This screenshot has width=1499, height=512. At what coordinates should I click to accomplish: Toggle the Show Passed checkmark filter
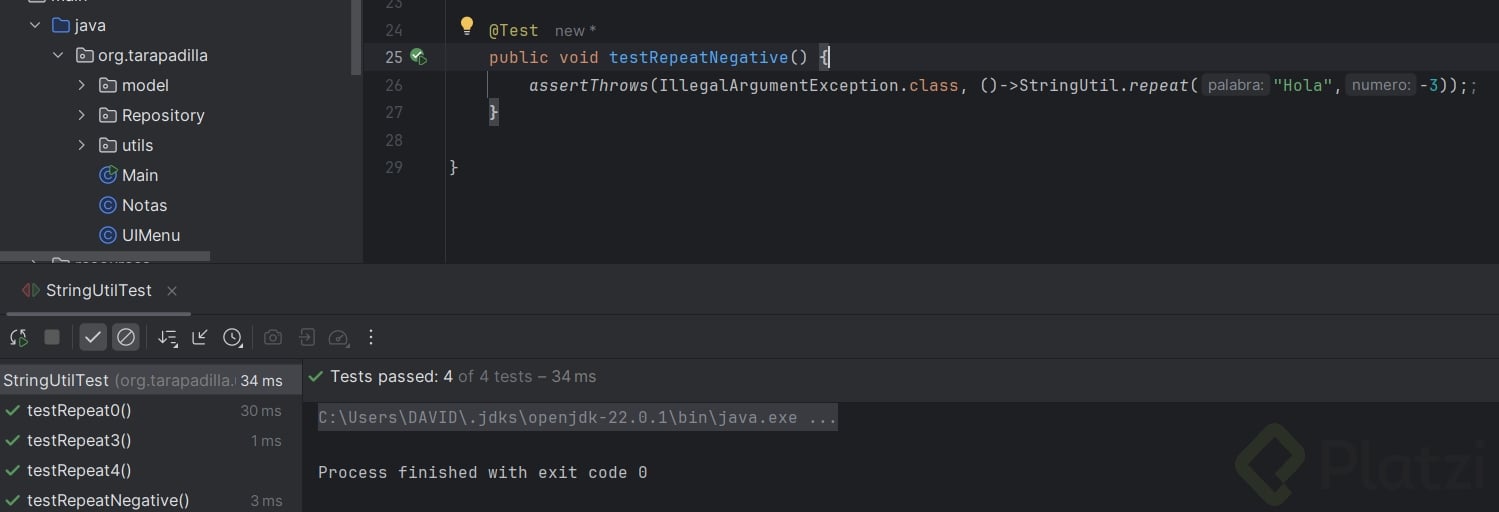tap(93, 338)
